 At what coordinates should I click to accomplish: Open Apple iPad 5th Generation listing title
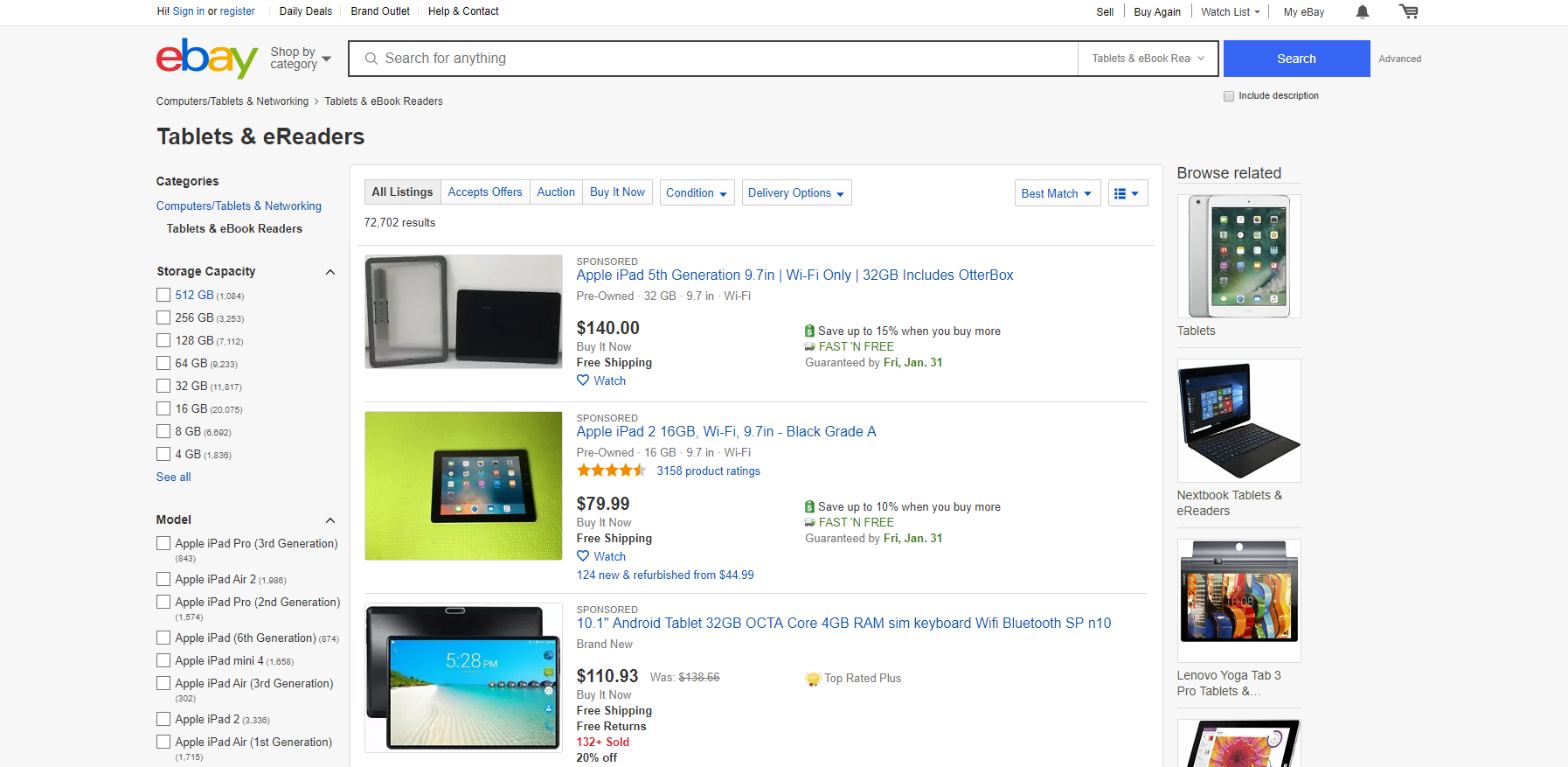(794, 275)
